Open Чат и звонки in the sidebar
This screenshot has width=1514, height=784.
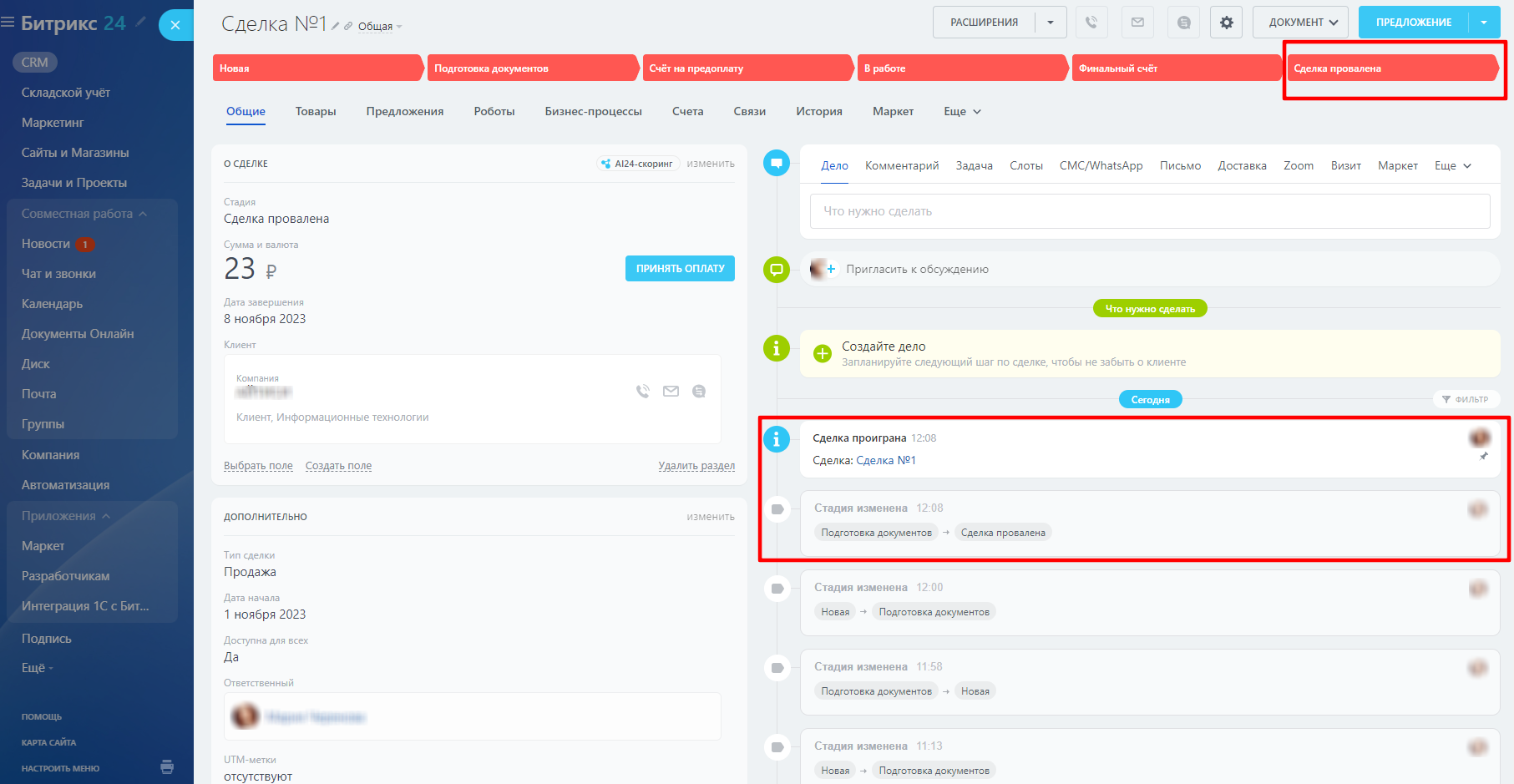tap(58, 274)
